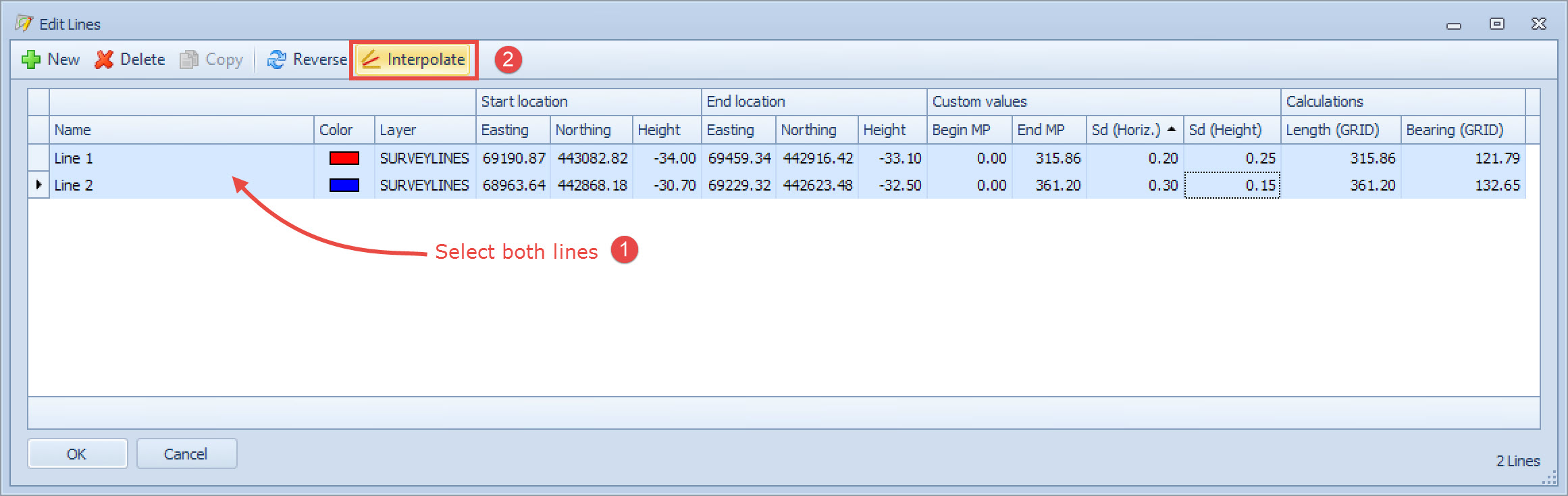Confirm changes with the OK button
This screenshot has height=496, width=1568.
coord(77,453)
